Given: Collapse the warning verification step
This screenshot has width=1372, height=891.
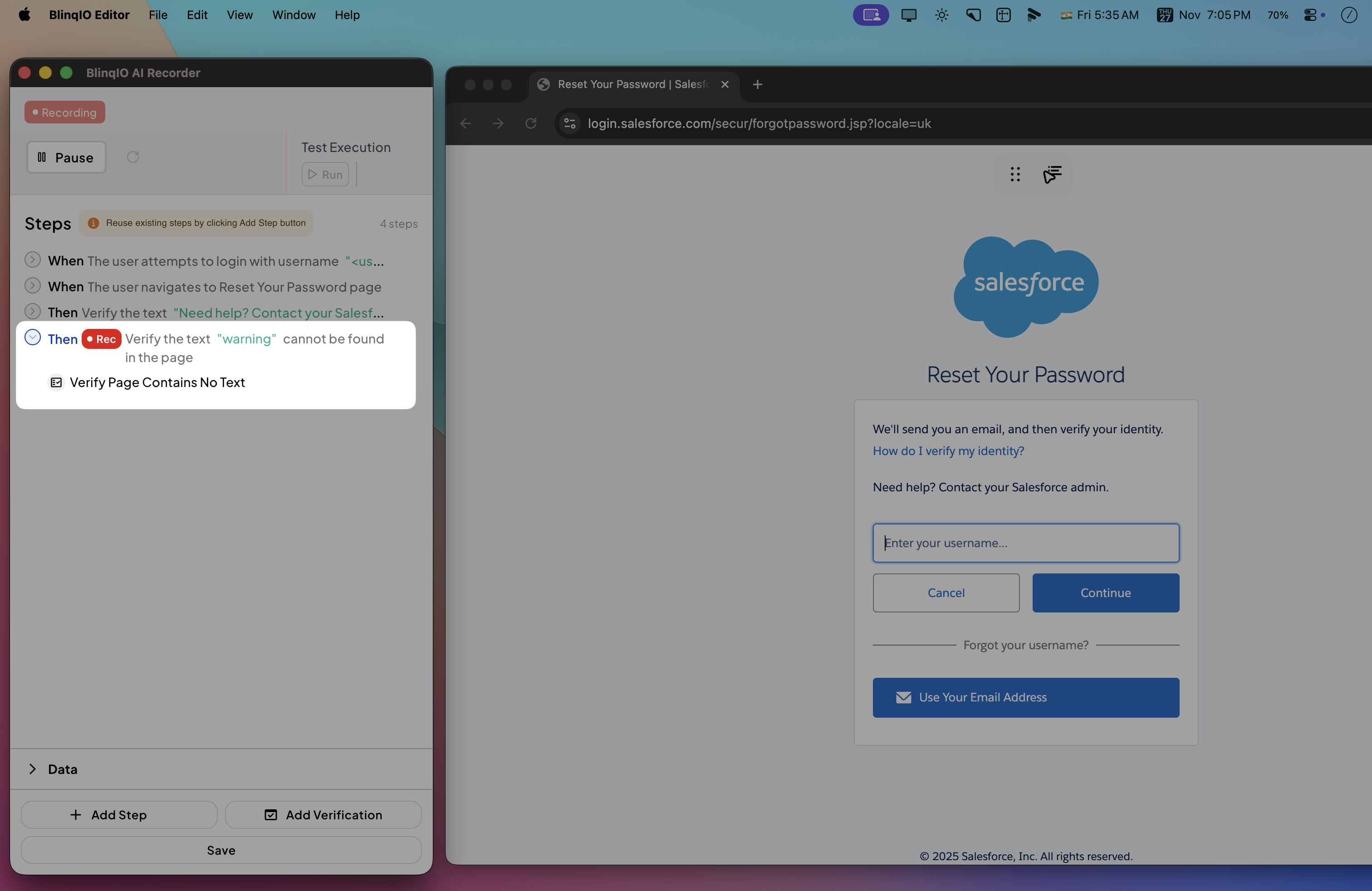Looking at the screenshot, I should point(33,338).
